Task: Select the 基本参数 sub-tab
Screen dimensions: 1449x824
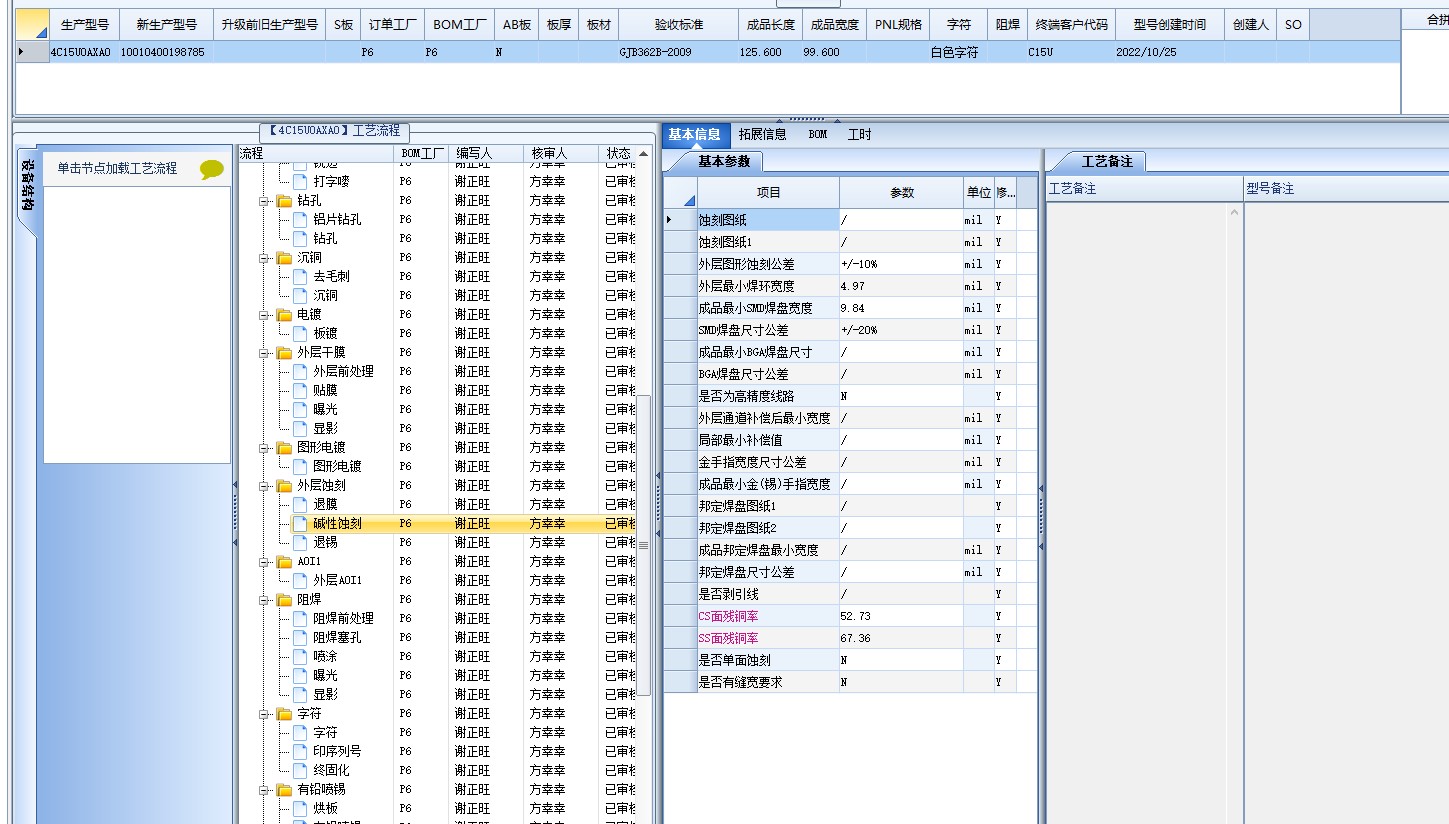Action: coord(723,161)
